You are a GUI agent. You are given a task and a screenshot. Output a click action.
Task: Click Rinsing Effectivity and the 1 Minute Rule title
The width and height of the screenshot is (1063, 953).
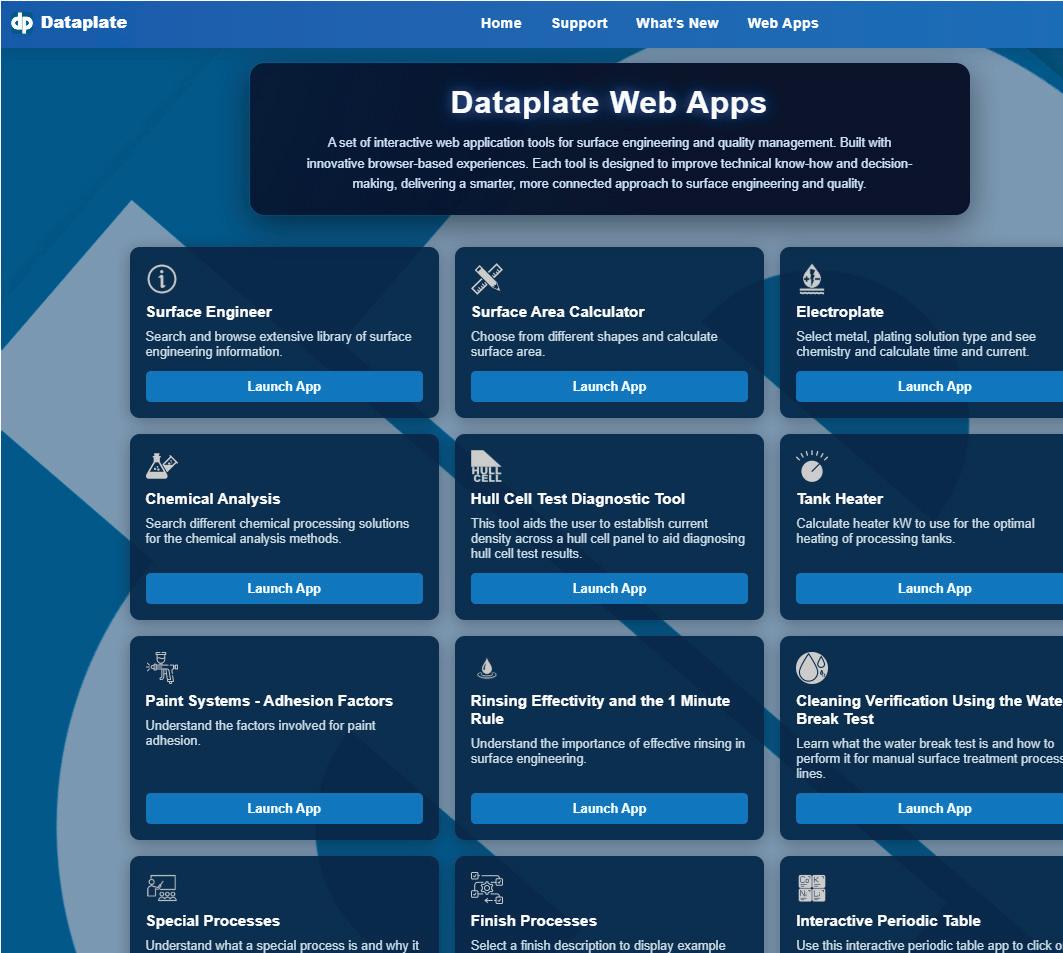click(x=600, y=710)
